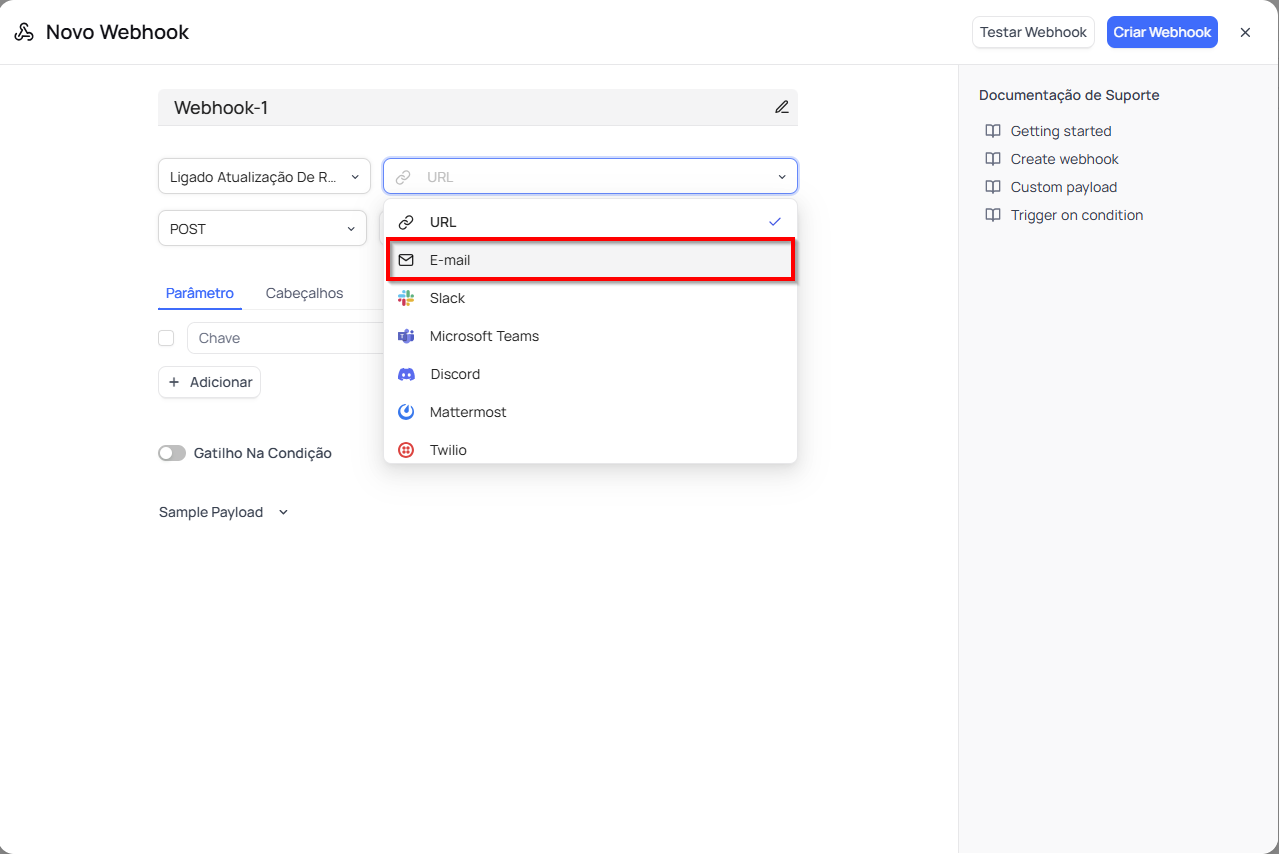Click the webhook icon in the header

coord(24,32)
